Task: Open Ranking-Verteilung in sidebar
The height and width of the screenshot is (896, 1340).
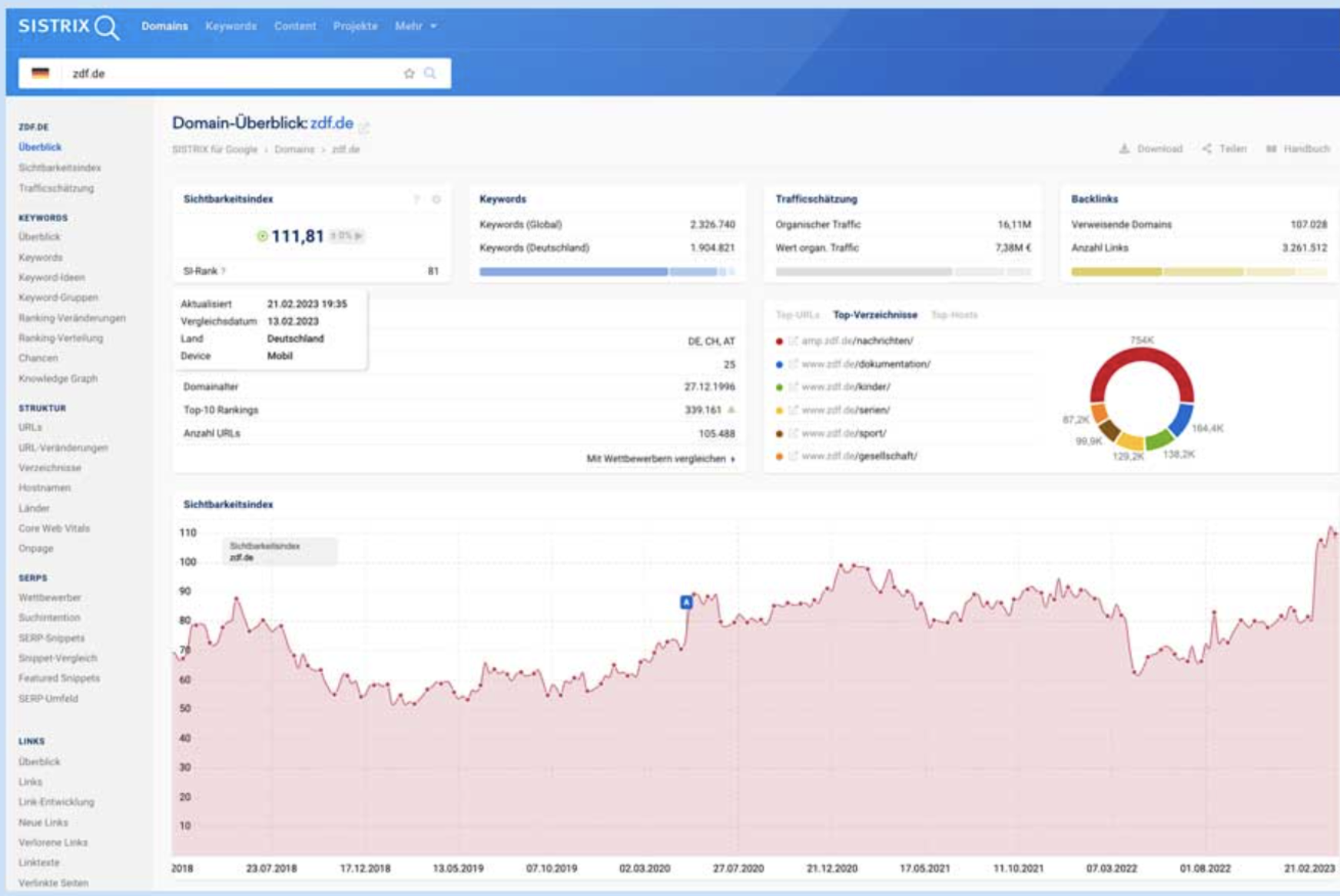Action: (x=61, y=338)
